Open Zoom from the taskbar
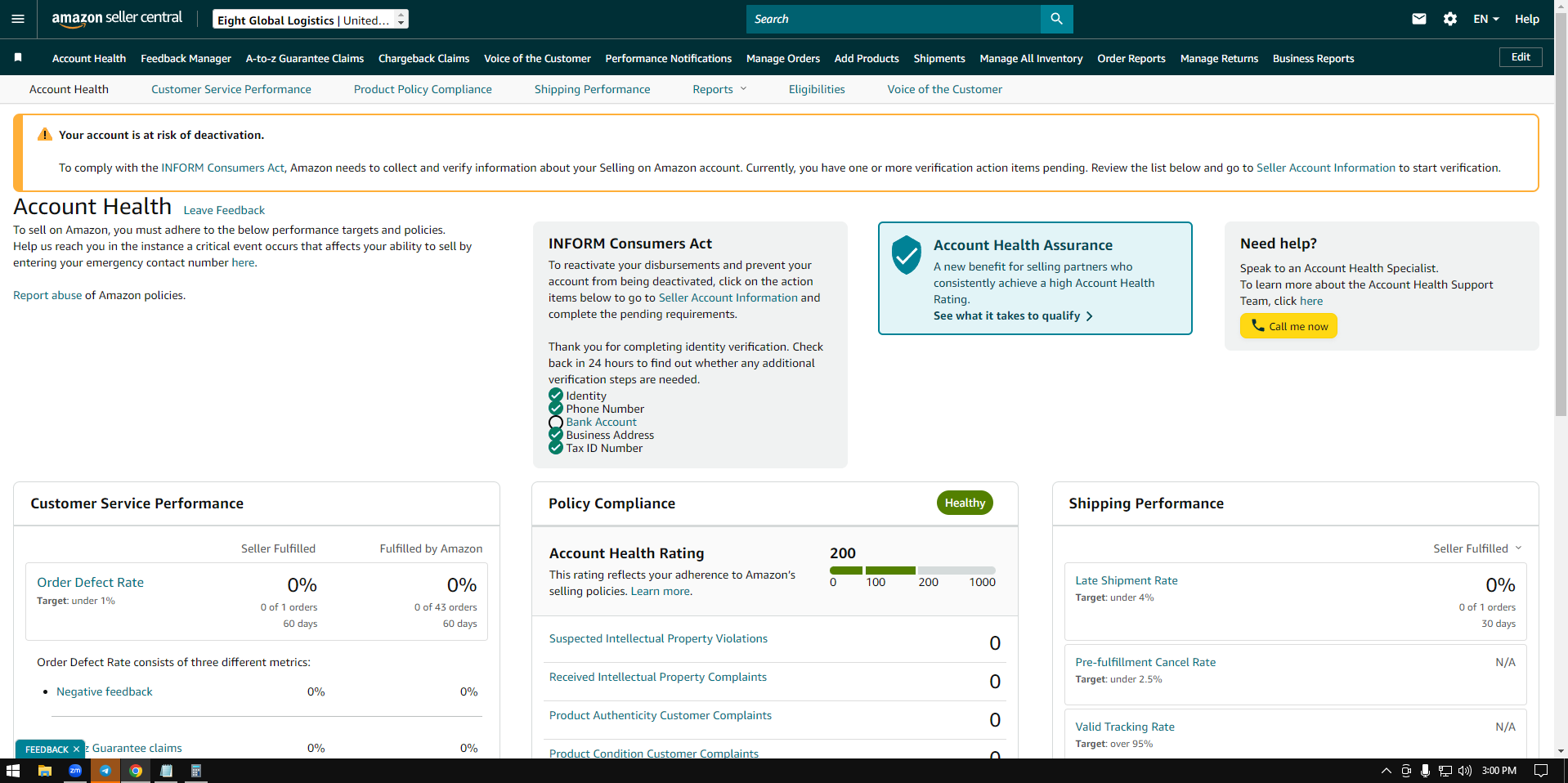Viewport: 1568px width, 783px height. [75, 771]
